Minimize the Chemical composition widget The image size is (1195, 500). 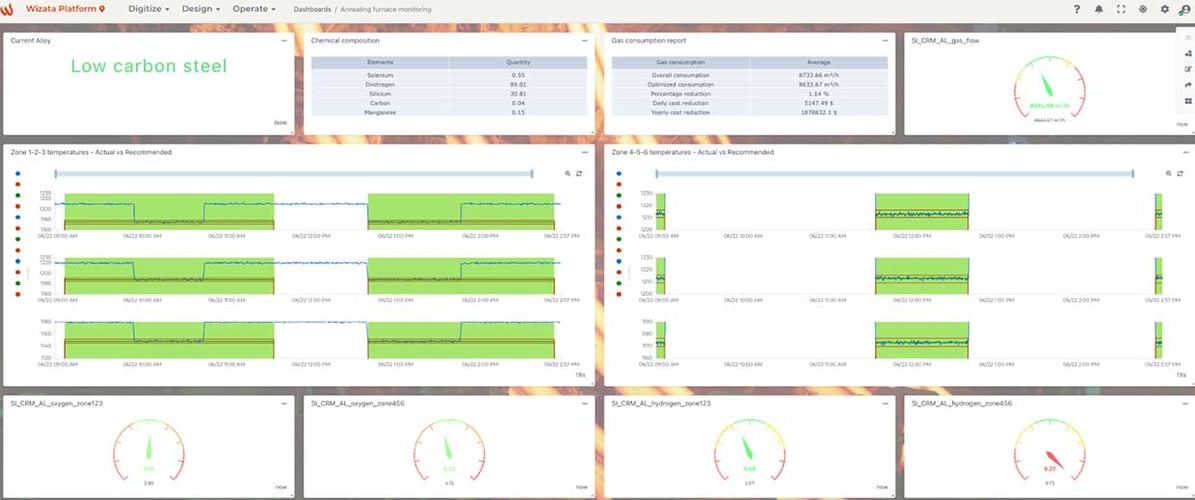[x=585, y=40]
